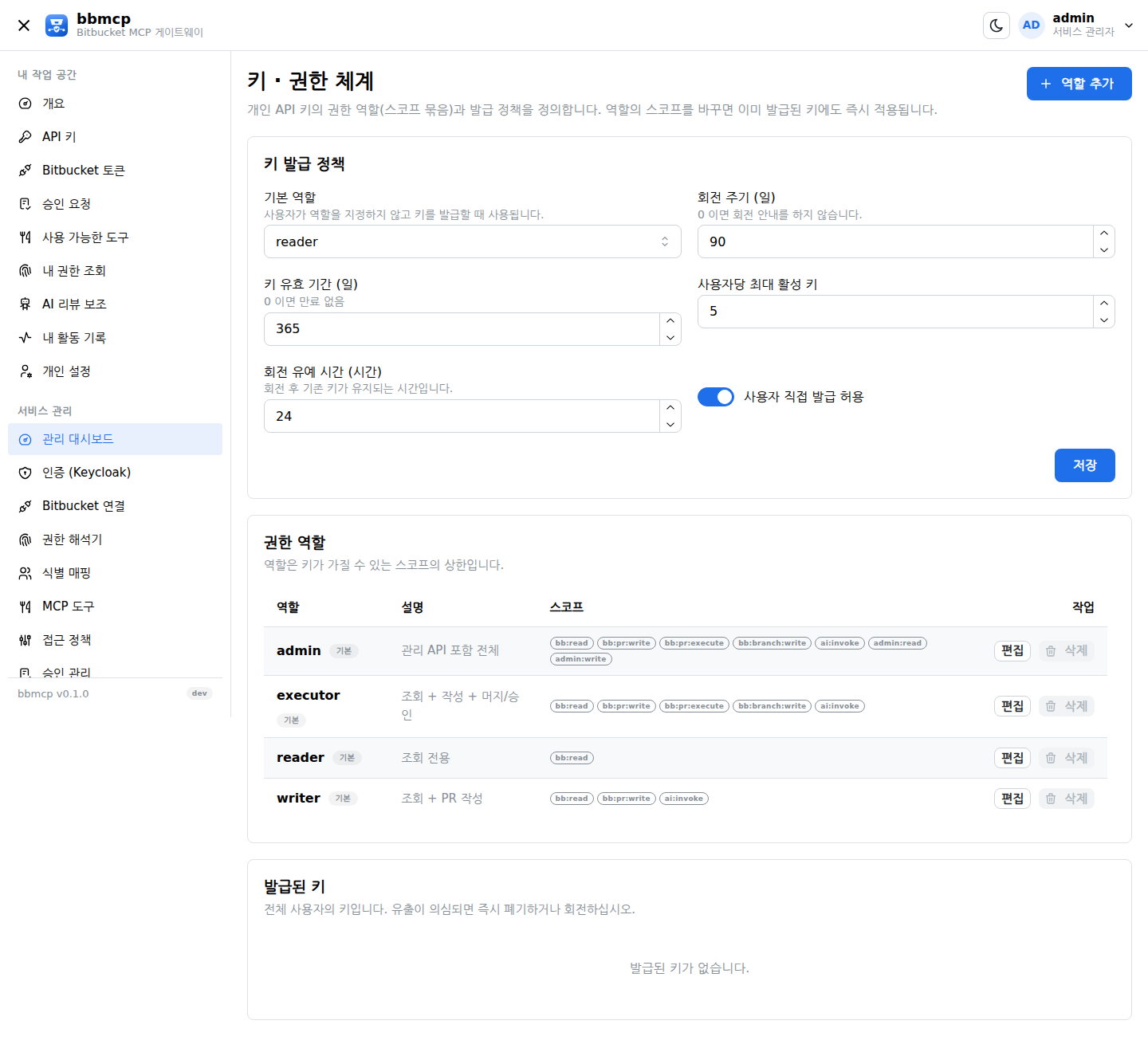Viewport: 1148px width, 1052px height.
Task: Click the bbmcp logo icon
Action: point(57,26)
